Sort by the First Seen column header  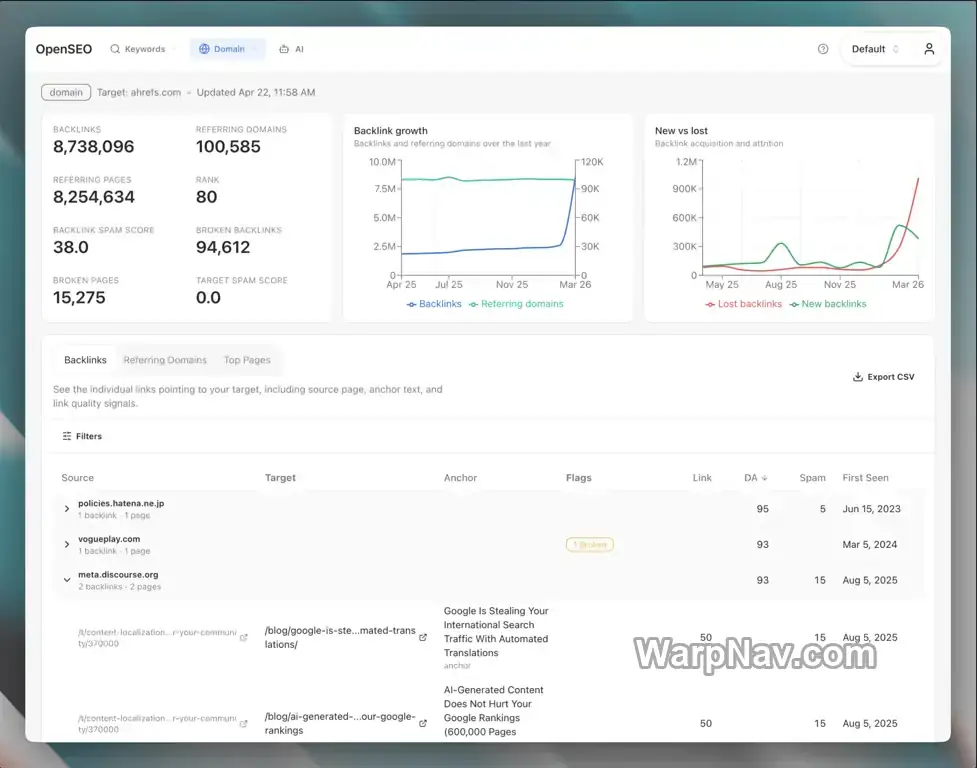(x=865, y=478)
